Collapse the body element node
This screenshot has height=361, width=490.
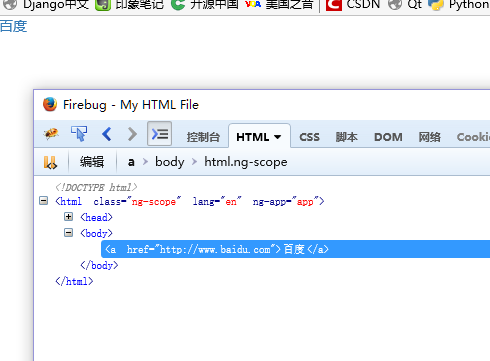(x=68, y=233)
